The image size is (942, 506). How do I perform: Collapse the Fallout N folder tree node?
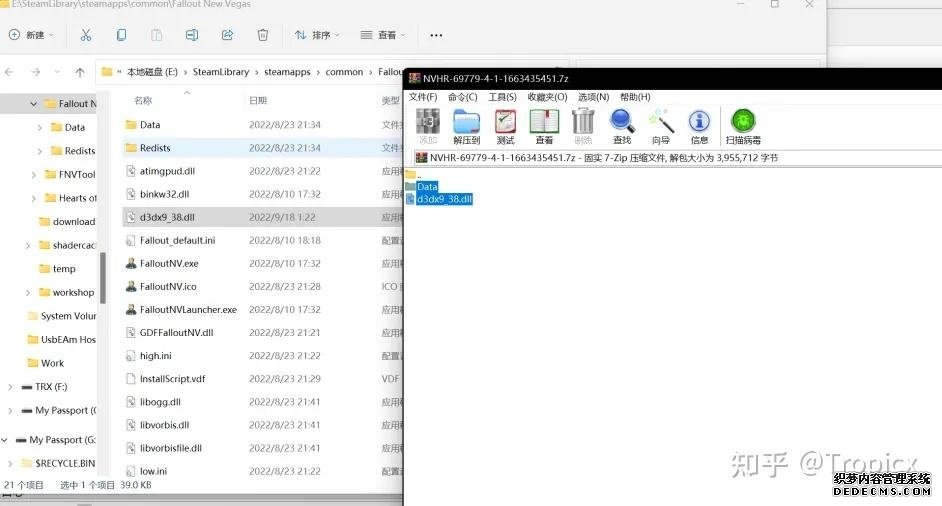pyautogui.click(x=34, y=103)
